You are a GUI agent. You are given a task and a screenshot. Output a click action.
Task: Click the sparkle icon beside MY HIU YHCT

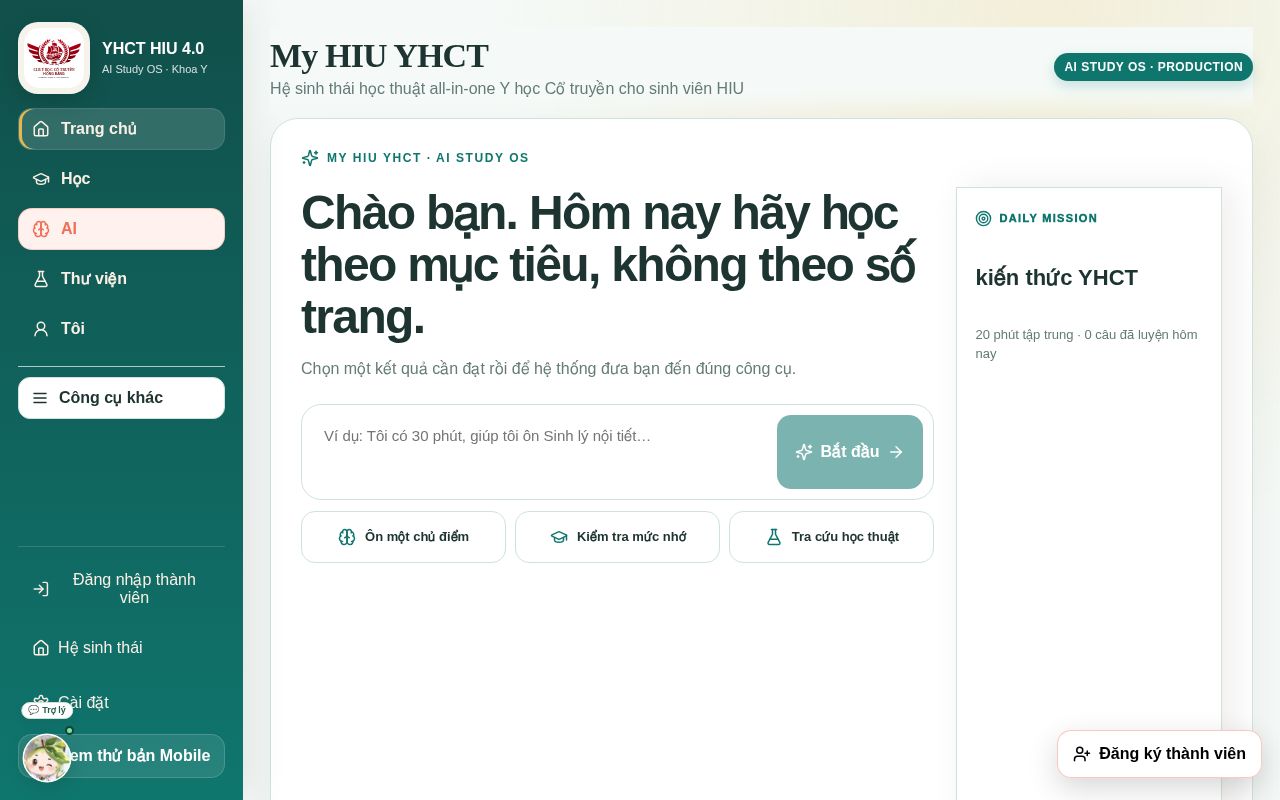pos(310,158)
